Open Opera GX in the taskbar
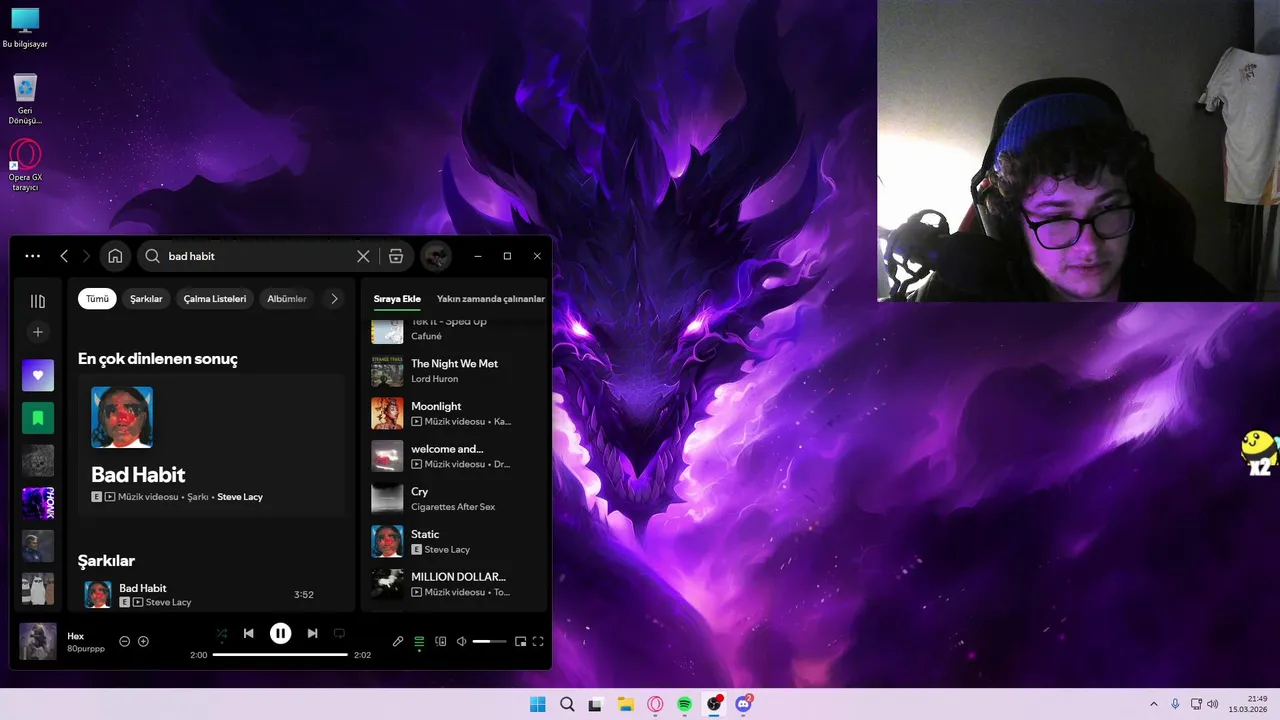 pos(655,704)
